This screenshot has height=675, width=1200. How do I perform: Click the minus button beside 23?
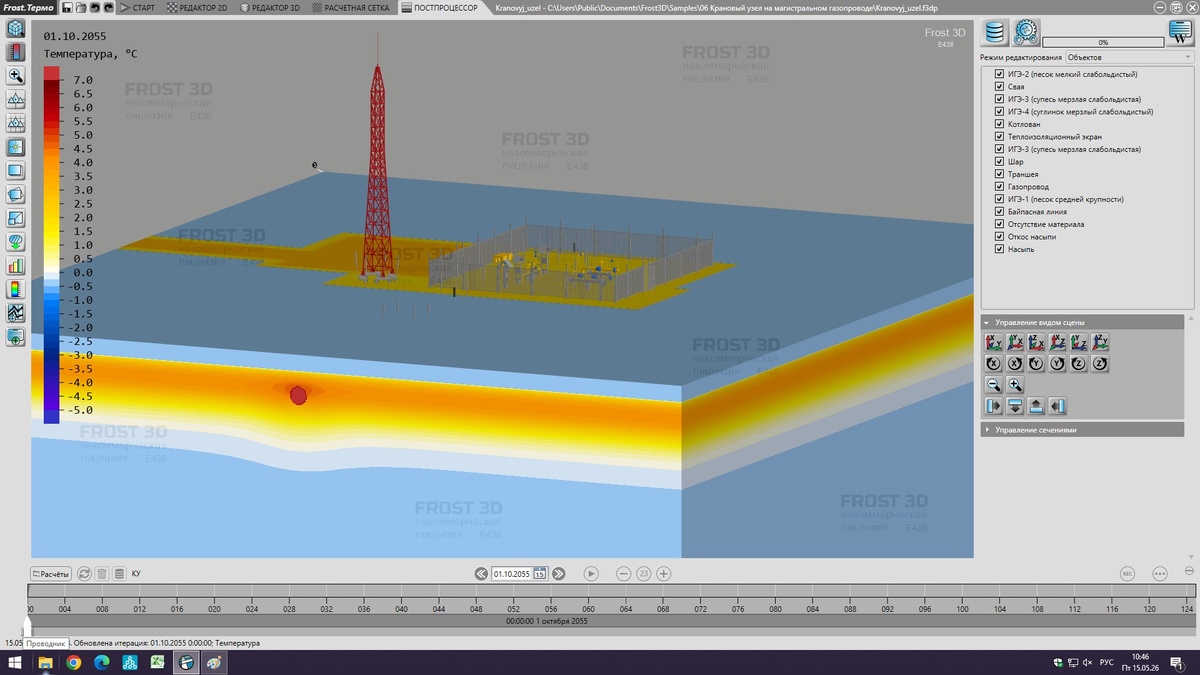pyautogui.click(x=623, y=574)
